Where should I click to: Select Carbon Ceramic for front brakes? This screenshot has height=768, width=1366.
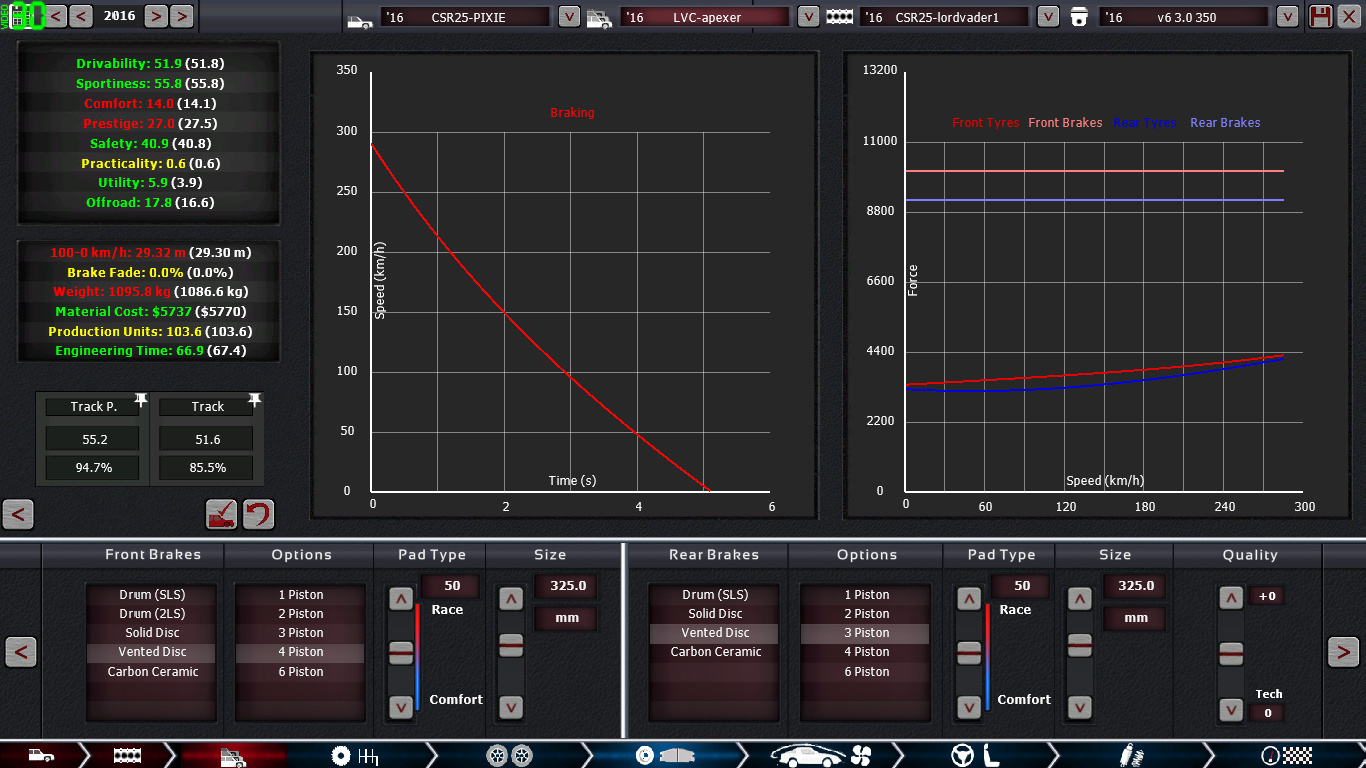tap(152, 672)
